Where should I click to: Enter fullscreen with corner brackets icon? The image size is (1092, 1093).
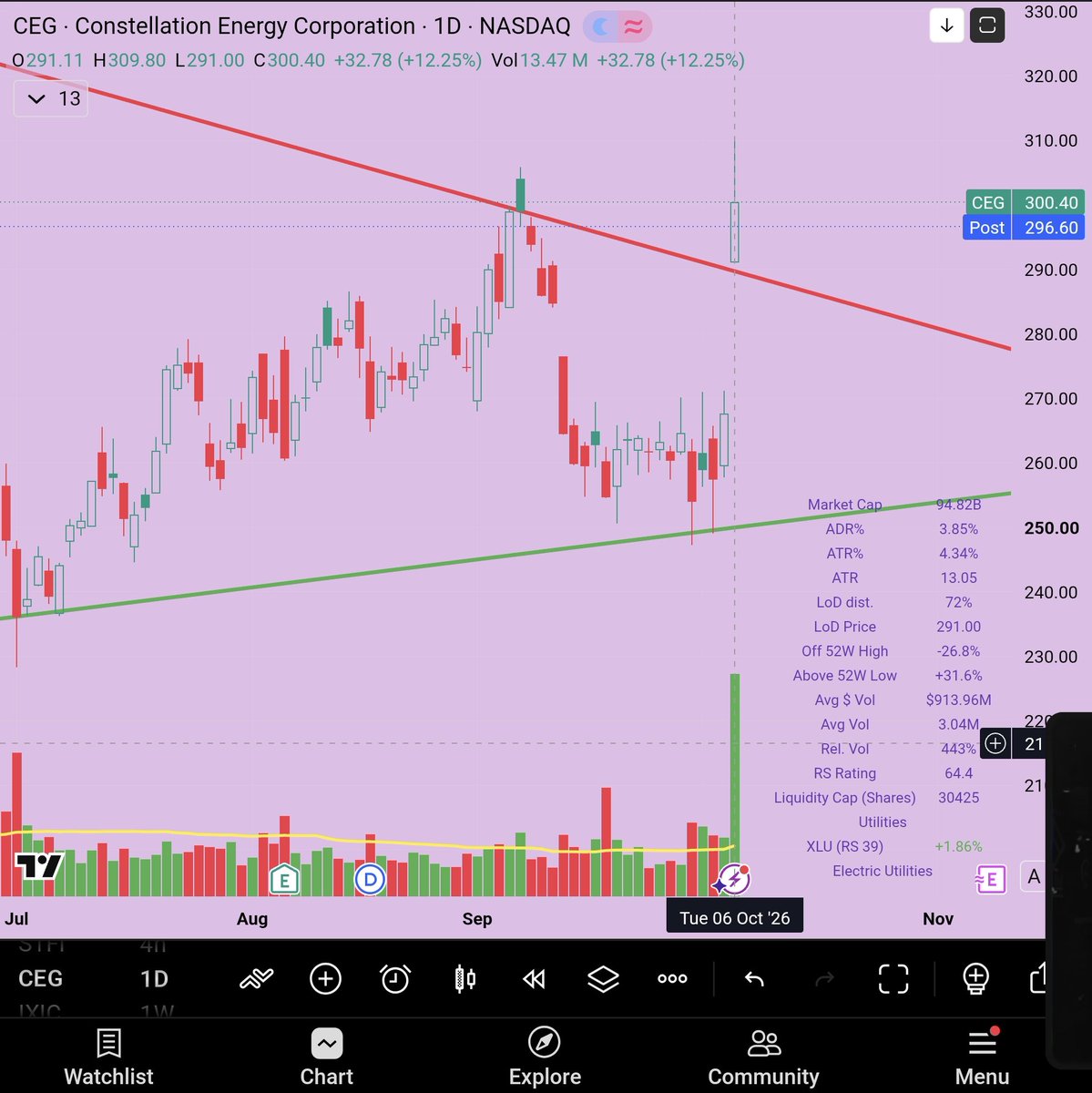coord(893,979)
